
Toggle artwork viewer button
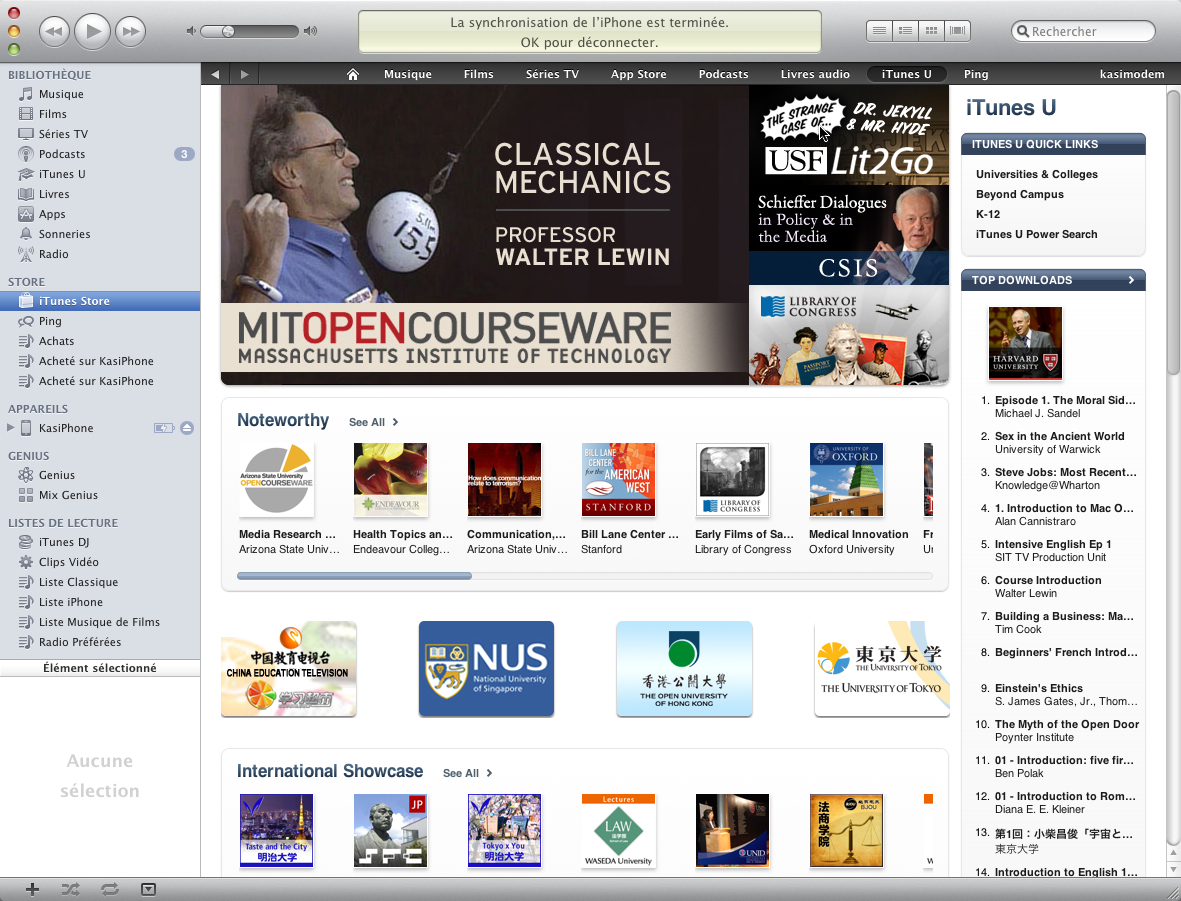148,890
